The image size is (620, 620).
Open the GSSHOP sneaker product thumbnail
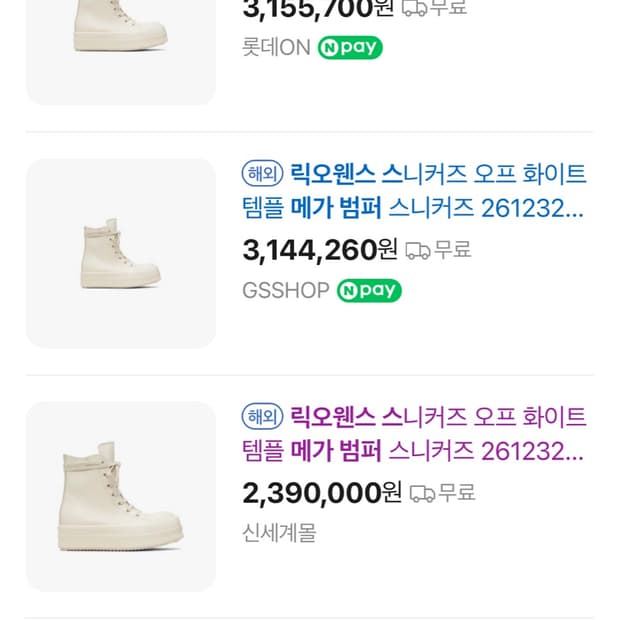click(121, 253)
